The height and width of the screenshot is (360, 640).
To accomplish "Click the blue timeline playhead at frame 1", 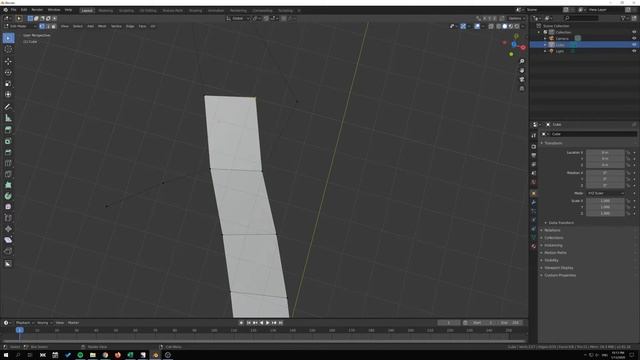I will (20, 330).
